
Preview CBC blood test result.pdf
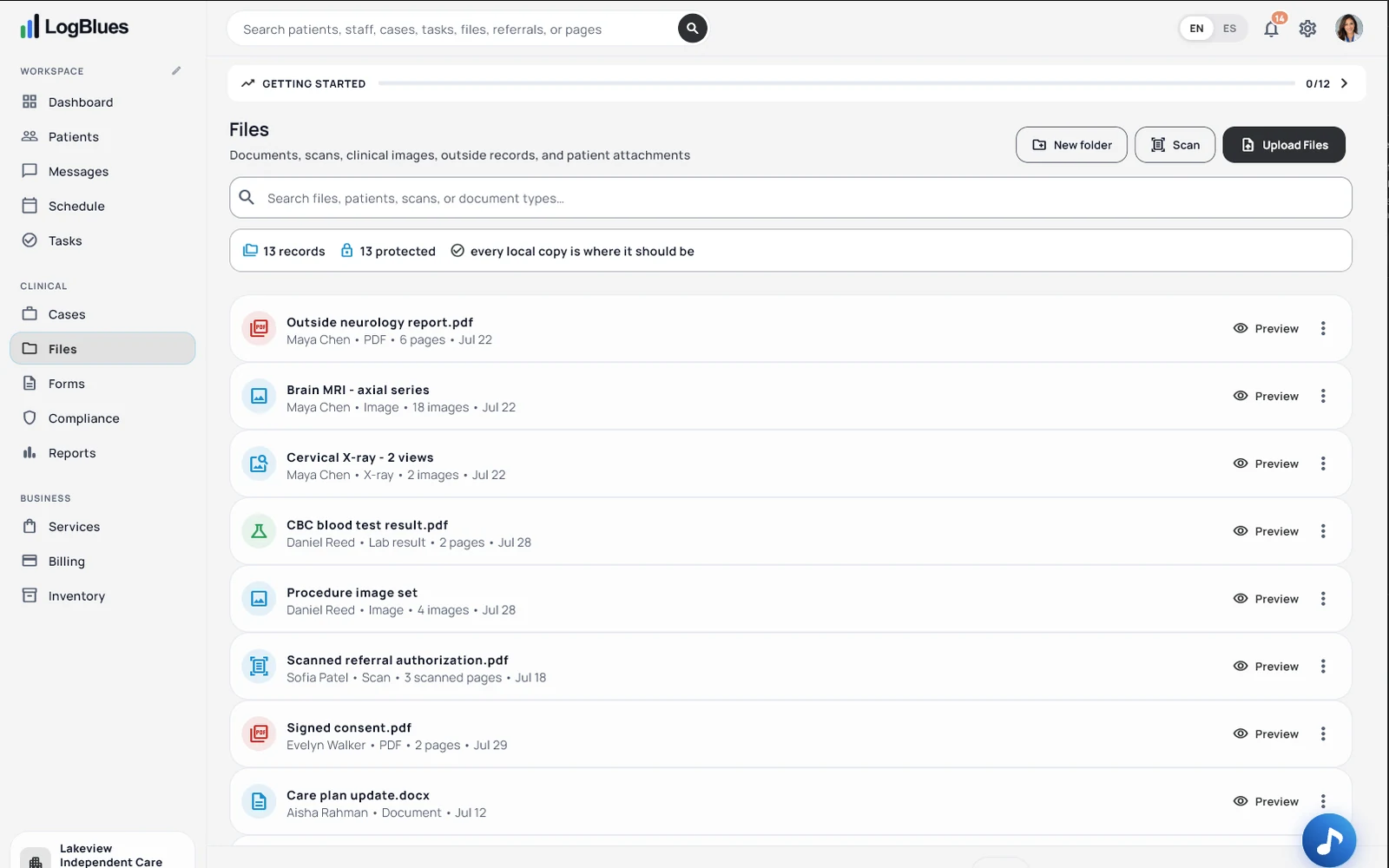coord(1266,531)
